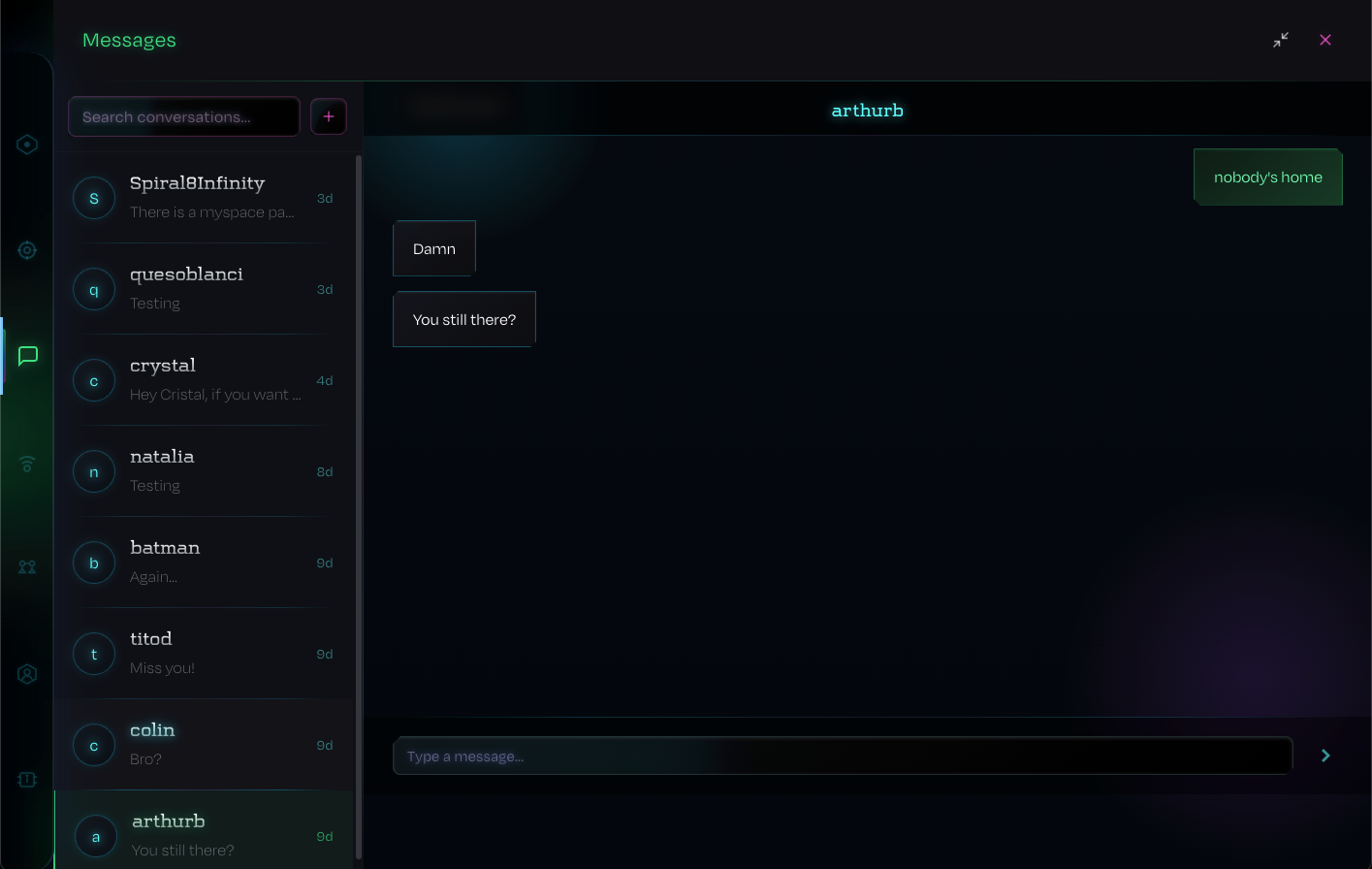Click the people group sidebar icon
Image resolution: width=1372 pixels, height=869 pixels.
pos(27,567)
